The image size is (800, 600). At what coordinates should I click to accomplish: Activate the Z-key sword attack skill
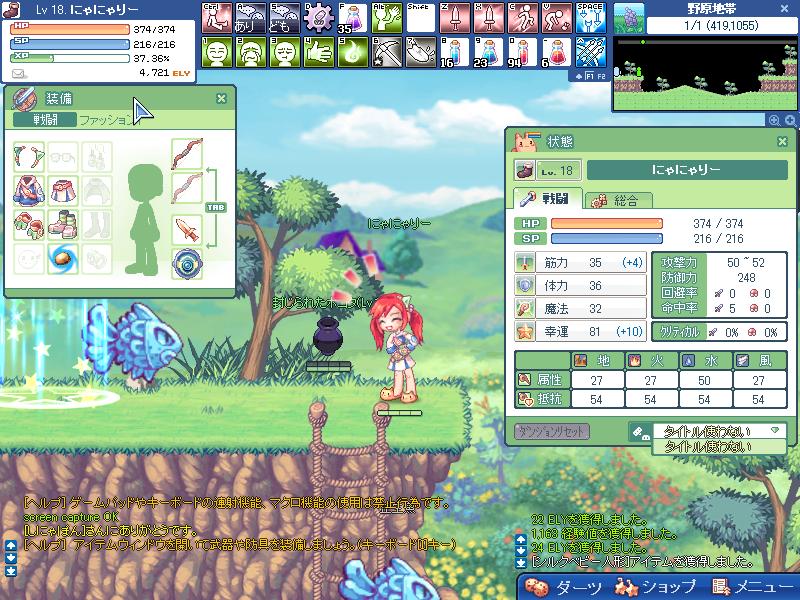(455, 17)
